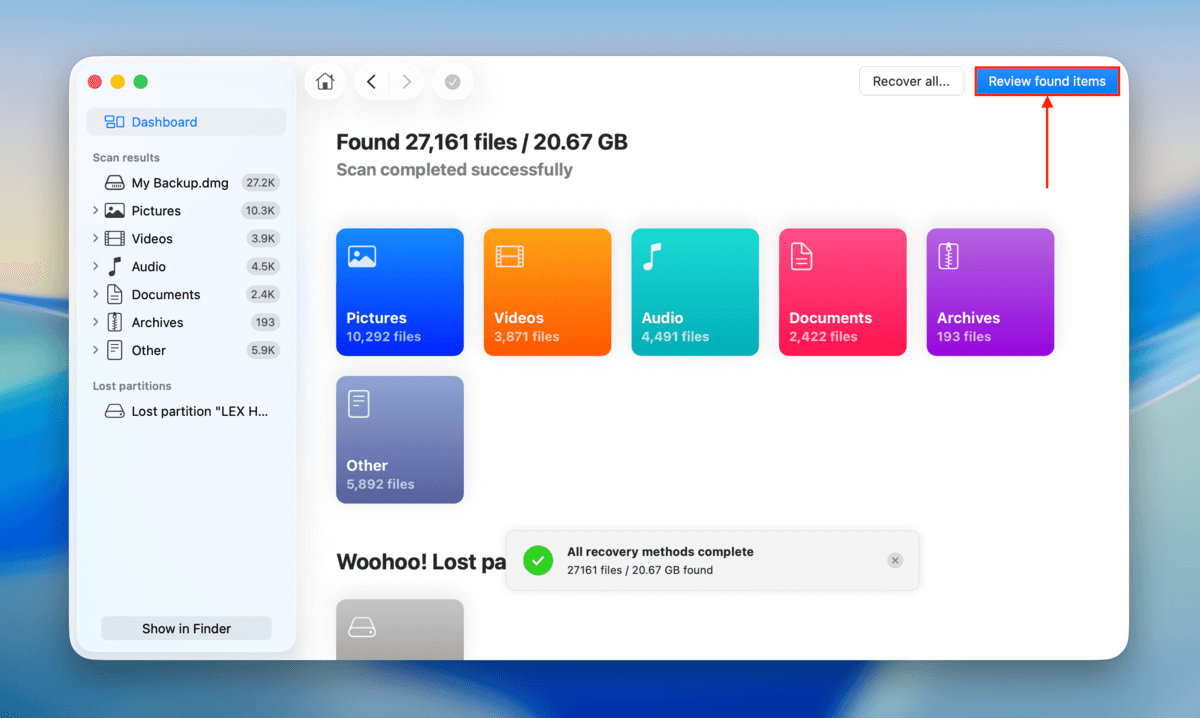
Task: Click the 3.9K count badge
Action: coord(264,239)
